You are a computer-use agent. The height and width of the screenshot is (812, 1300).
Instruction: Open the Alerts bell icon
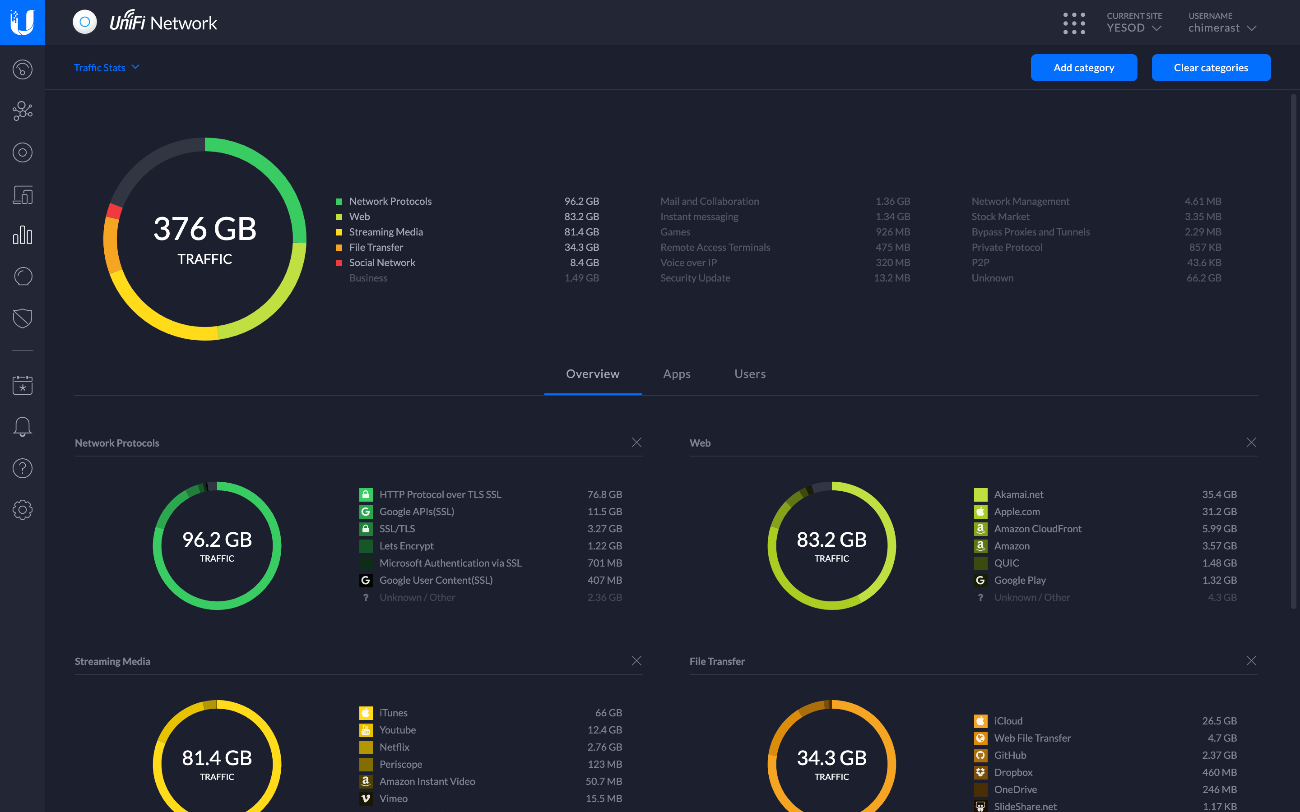pyautogui.click(x=22, y=427)
